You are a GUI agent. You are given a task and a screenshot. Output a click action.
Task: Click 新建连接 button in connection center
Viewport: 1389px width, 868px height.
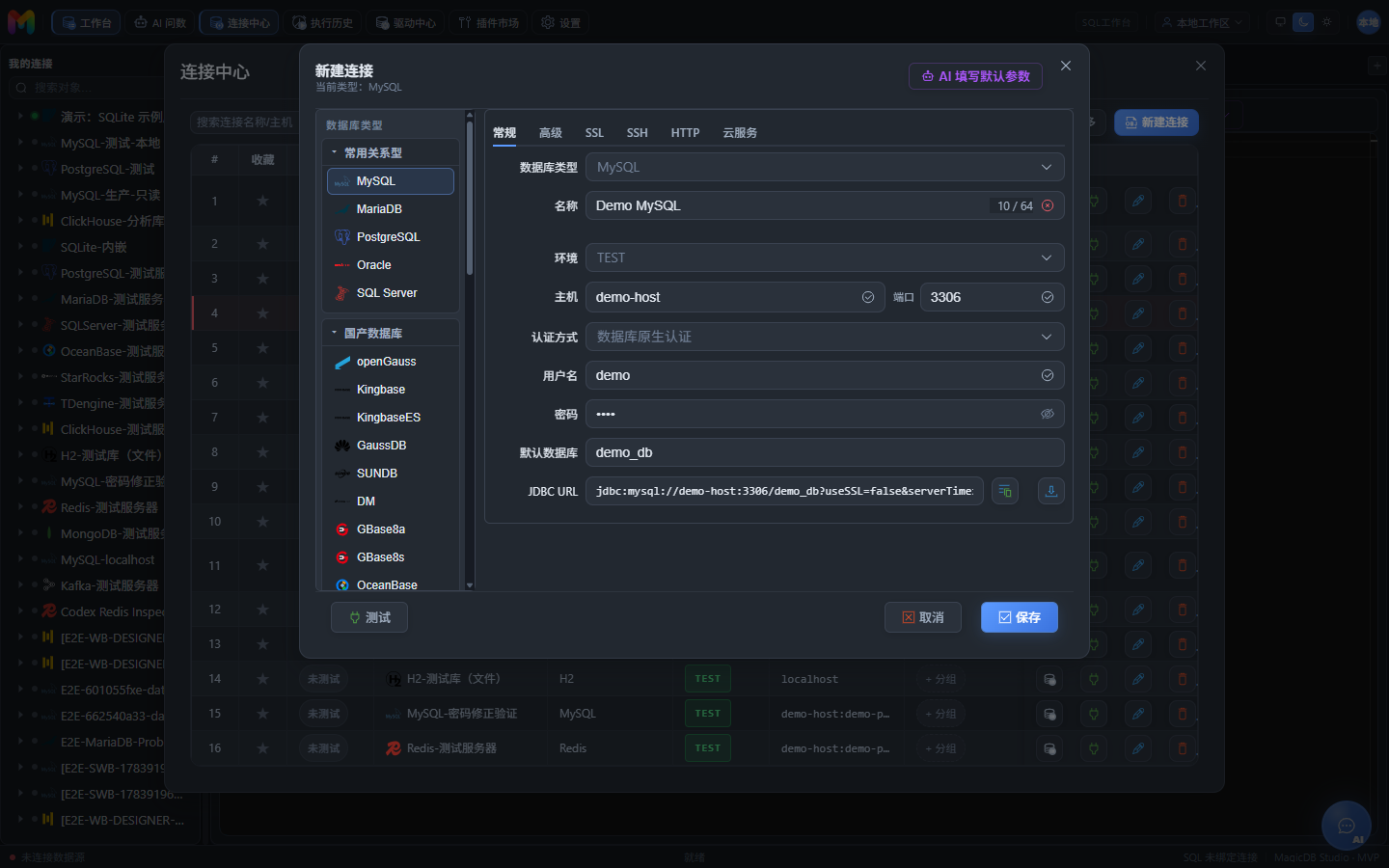(1157, 122)
